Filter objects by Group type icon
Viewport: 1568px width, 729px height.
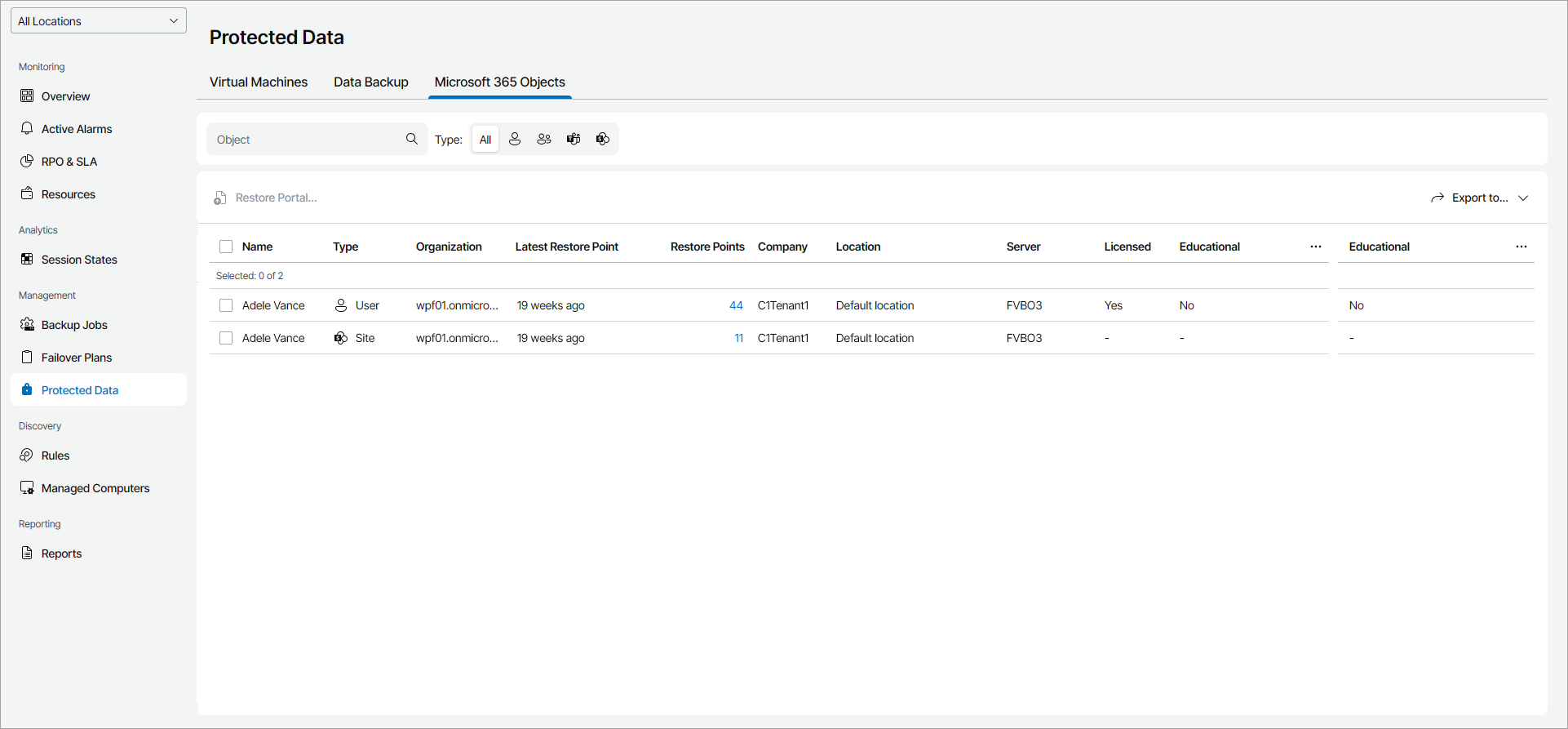(544, 140)
